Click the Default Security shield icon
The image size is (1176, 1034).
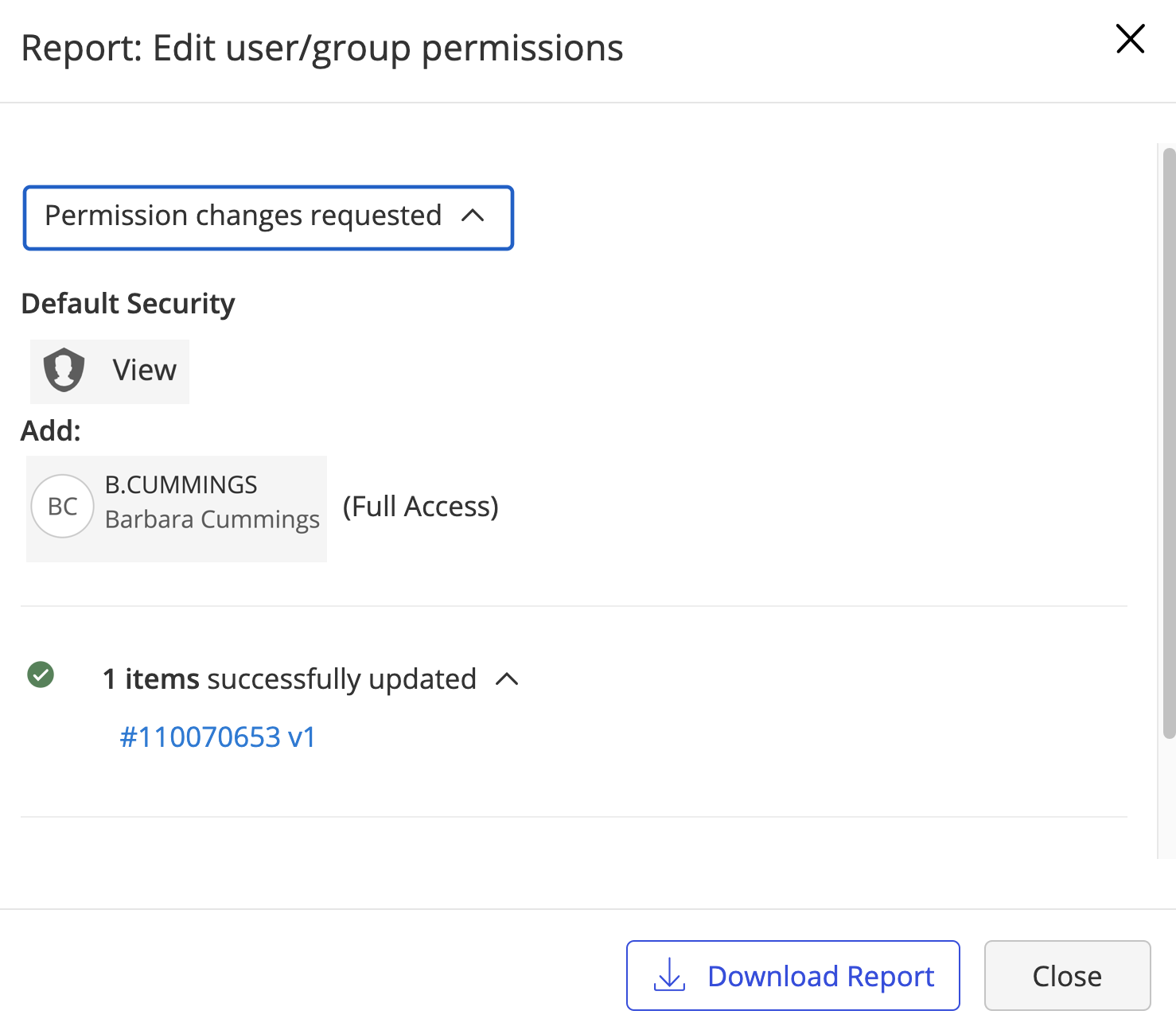coord(64,370)
